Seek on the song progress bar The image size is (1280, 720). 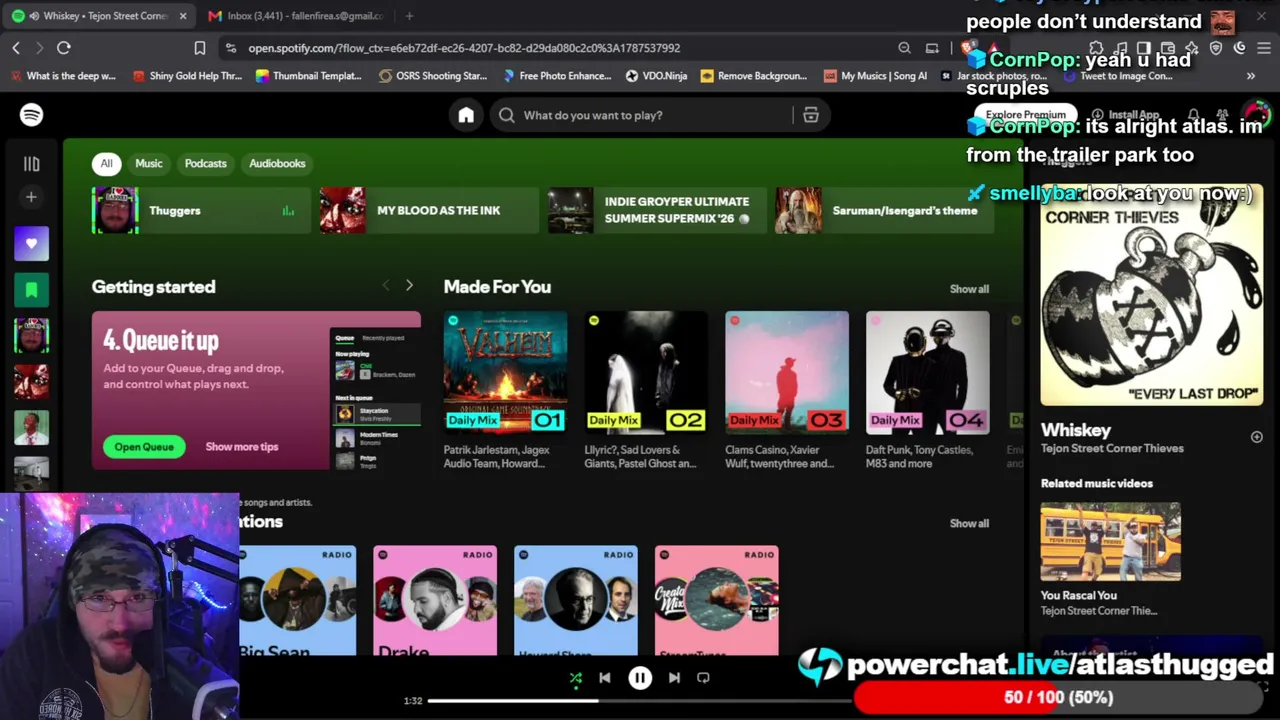[640, 700]
